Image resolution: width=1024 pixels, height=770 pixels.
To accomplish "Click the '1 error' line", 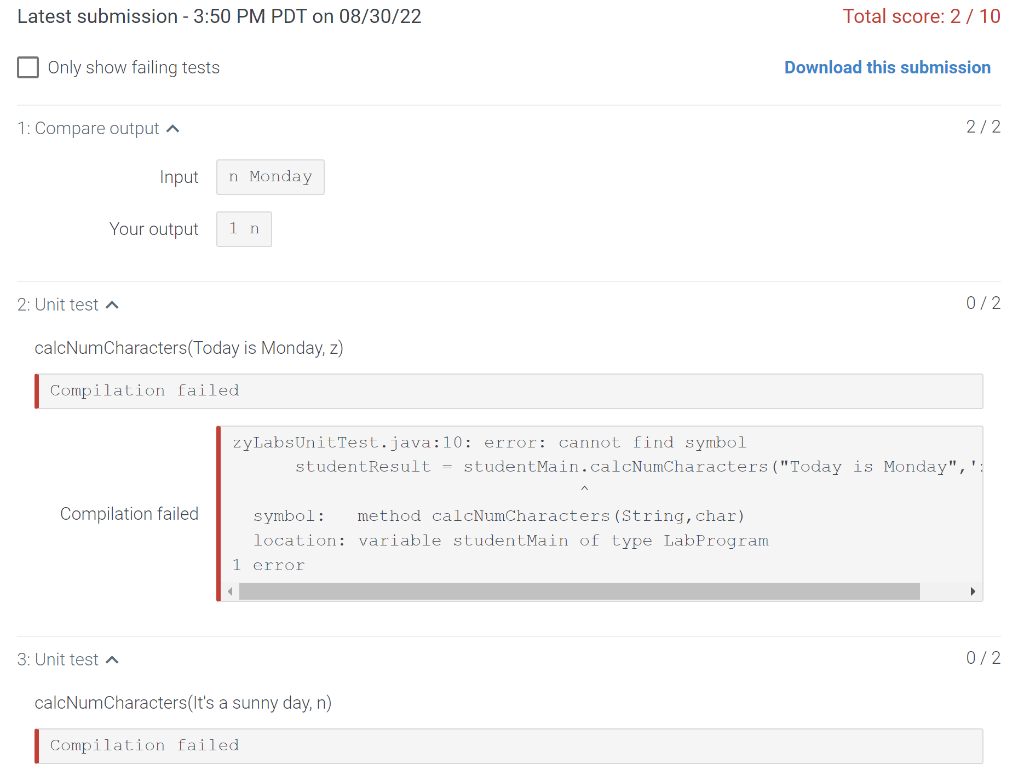I will tap(268, 566).
